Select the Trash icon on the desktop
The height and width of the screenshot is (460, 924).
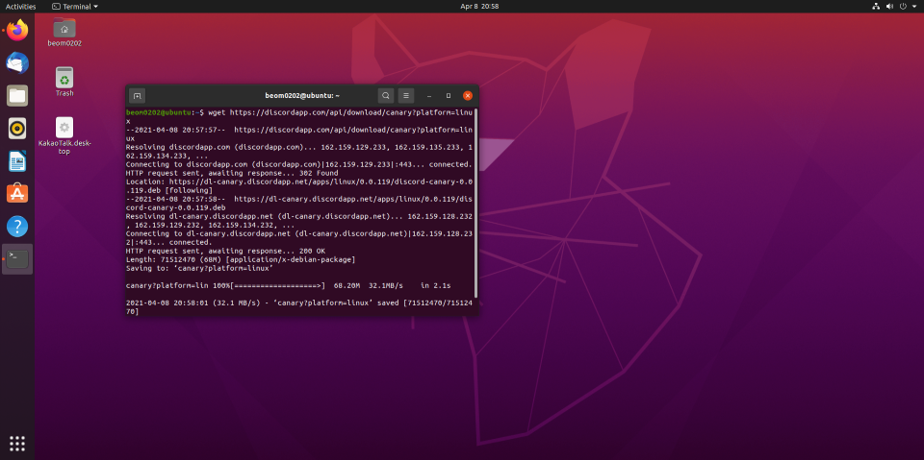(64, 79)
